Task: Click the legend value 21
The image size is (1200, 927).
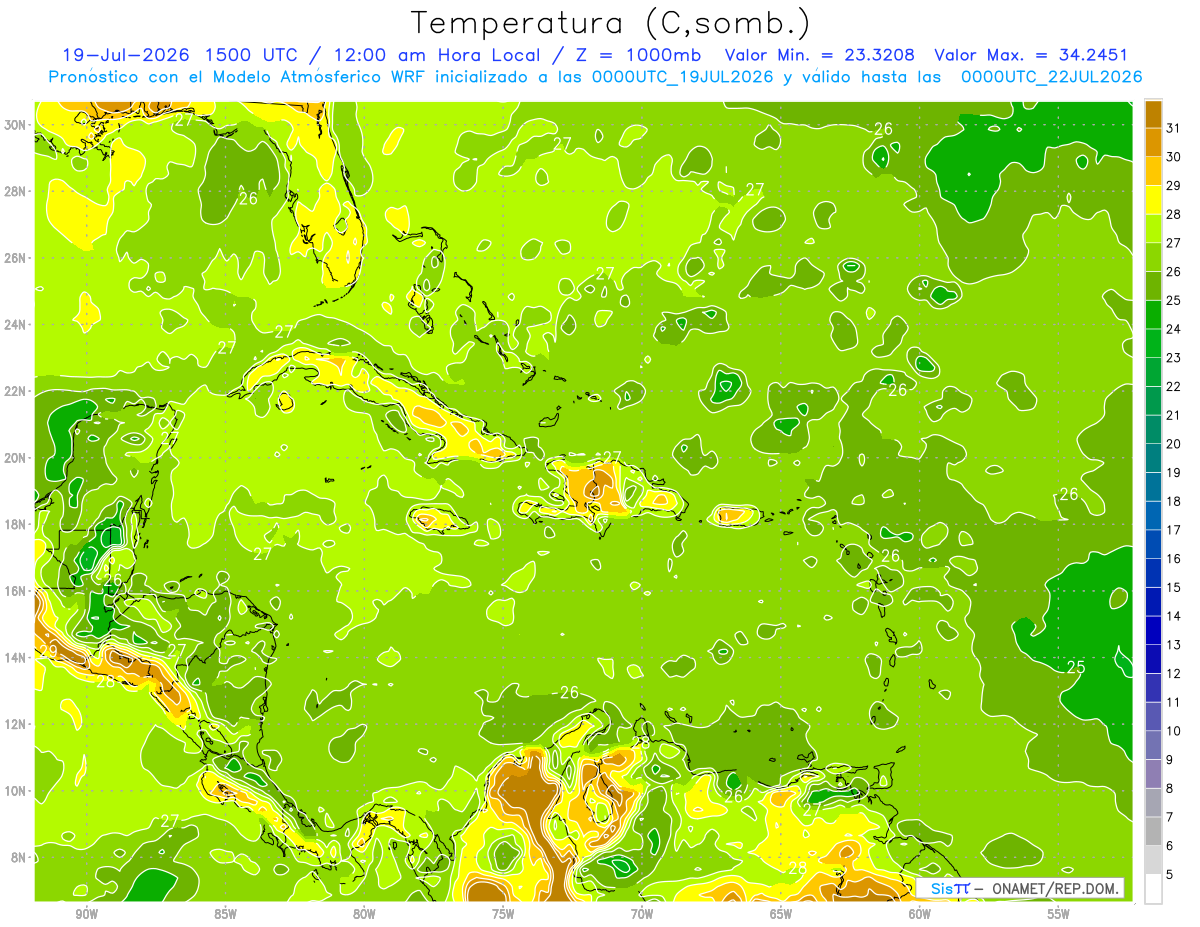Action: [1173, 416]
